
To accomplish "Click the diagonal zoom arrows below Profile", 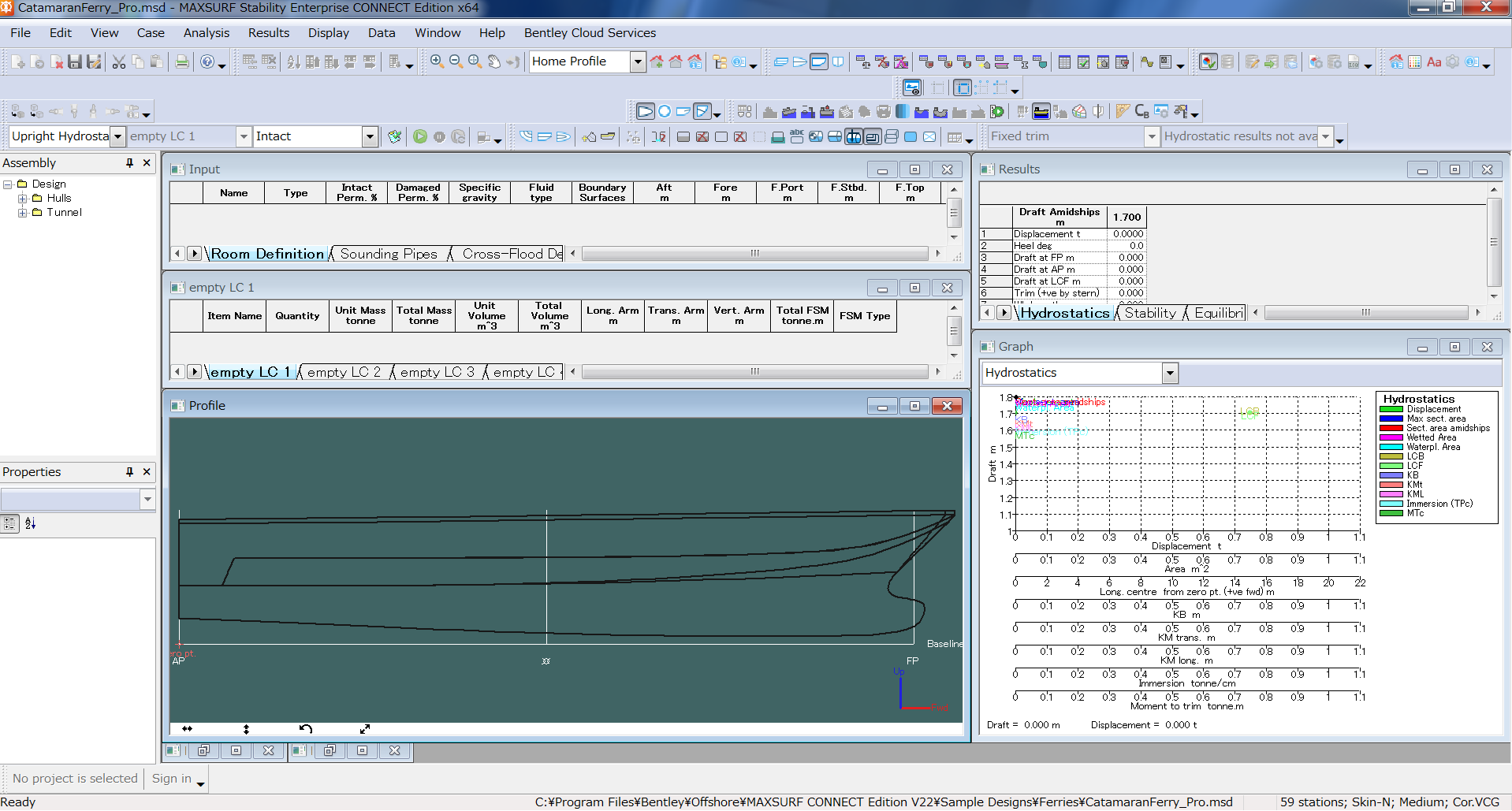I will (x=365, y=729).
